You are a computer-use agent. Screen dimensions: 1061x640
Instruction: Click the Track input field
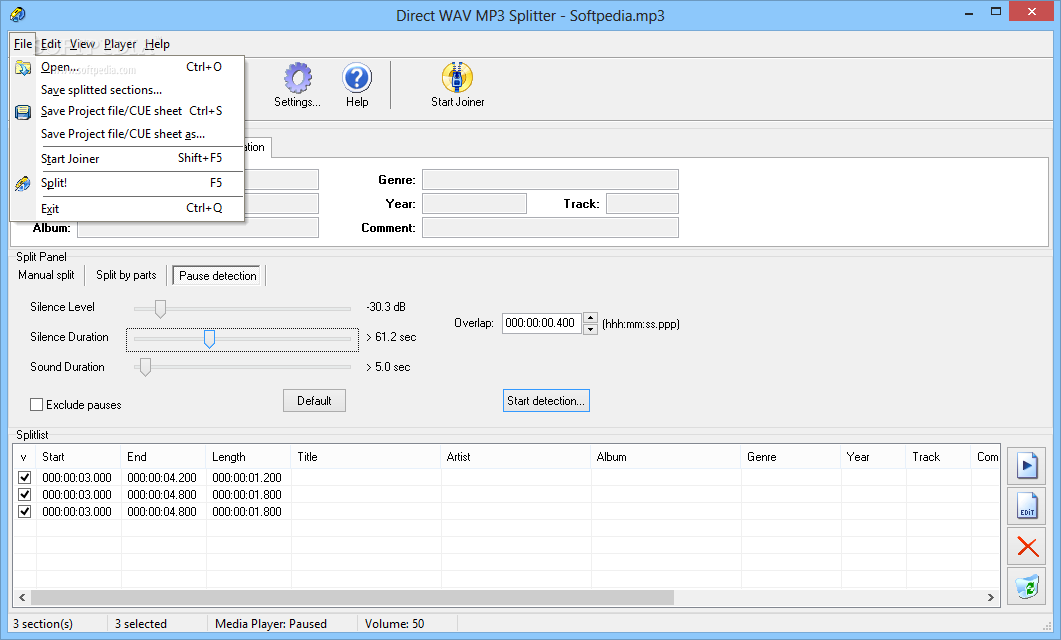[642, 204]
